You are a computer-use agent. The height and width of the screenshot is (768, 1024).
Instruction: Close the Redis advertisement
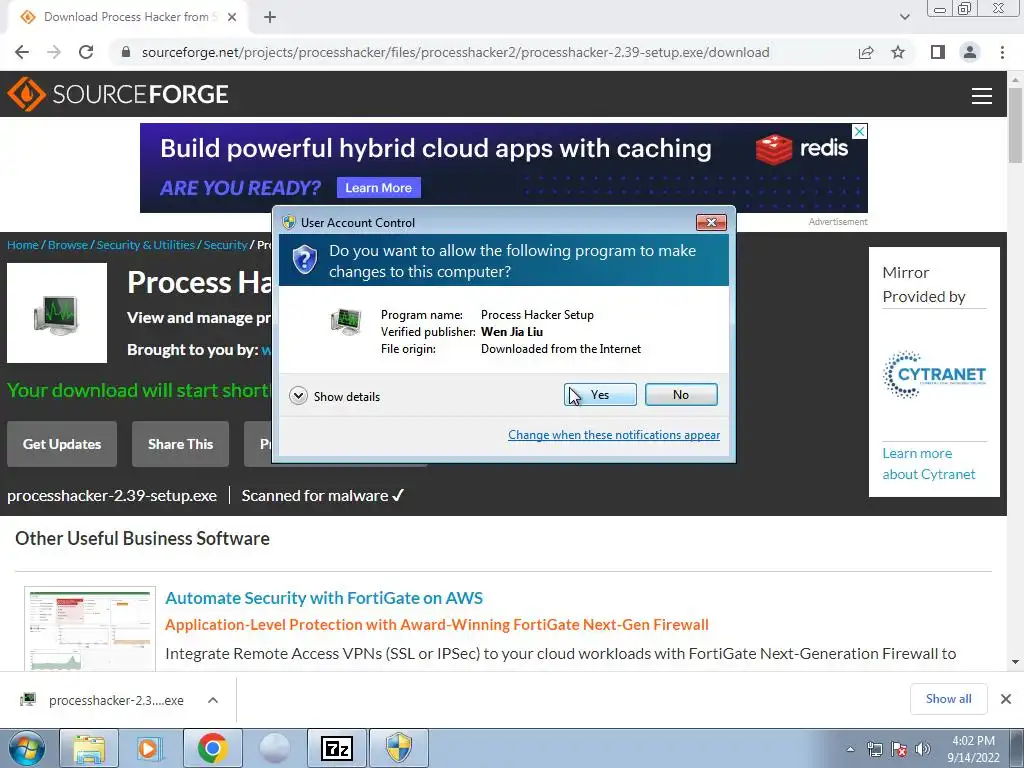[860, 131]
